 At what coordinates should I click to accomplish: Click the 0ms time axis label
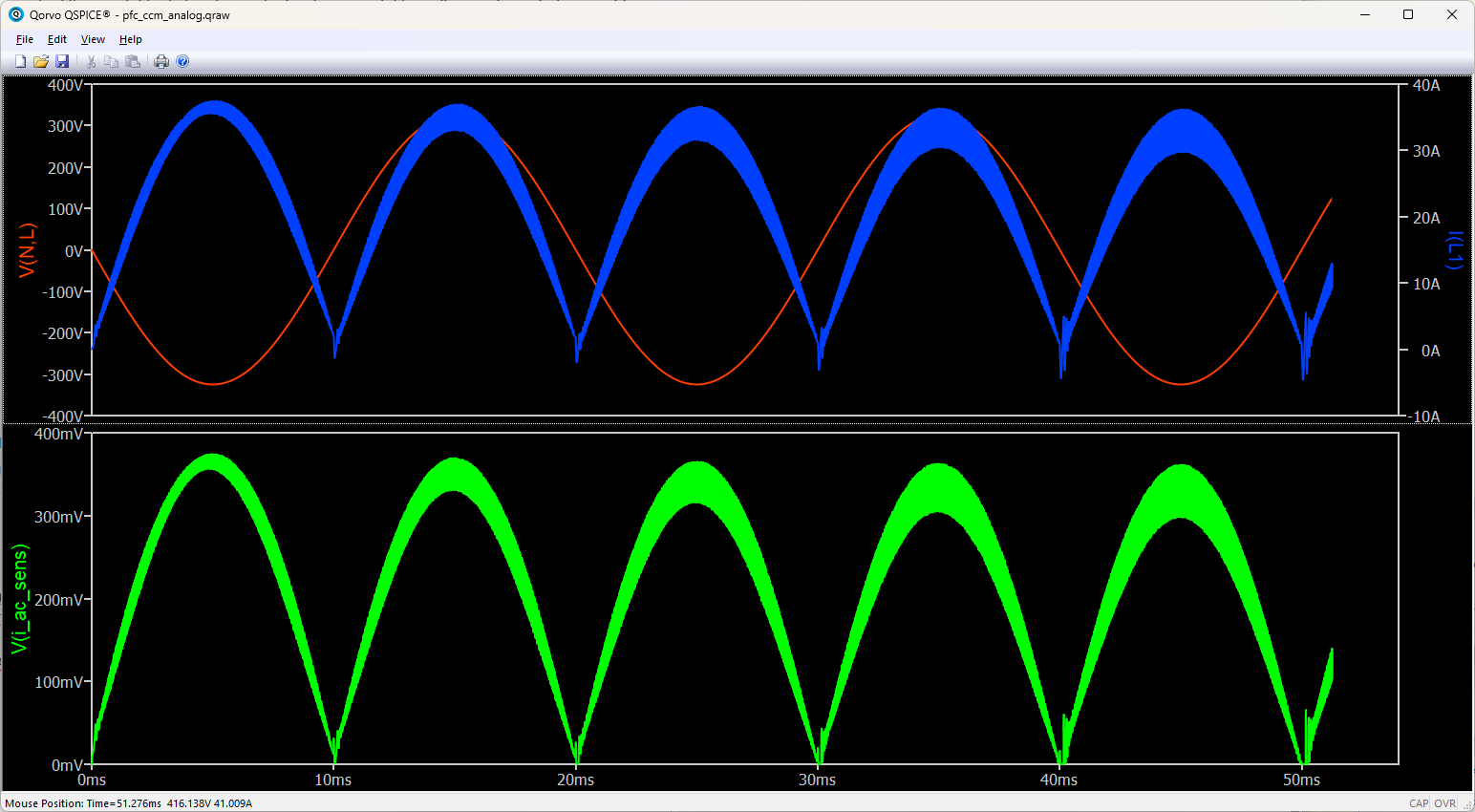point(92,780)
